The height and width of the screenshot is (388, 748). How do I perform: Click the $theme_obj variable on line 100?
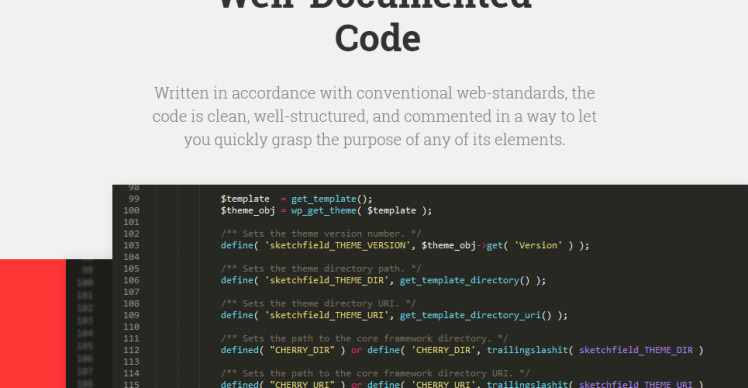[x=248, y=210]
